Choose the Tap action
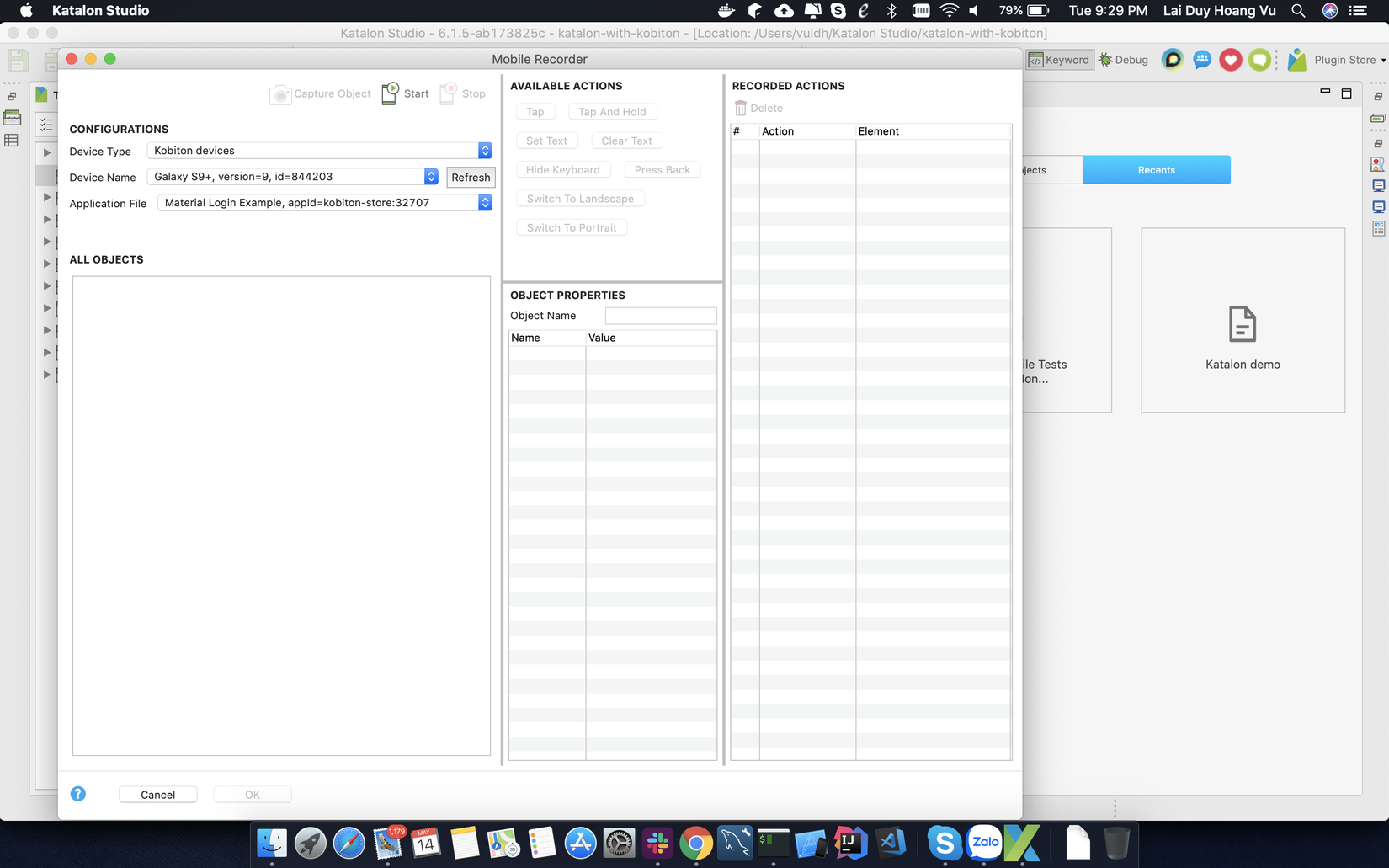This screenshot has width=1389, height=868. point(535,112)
